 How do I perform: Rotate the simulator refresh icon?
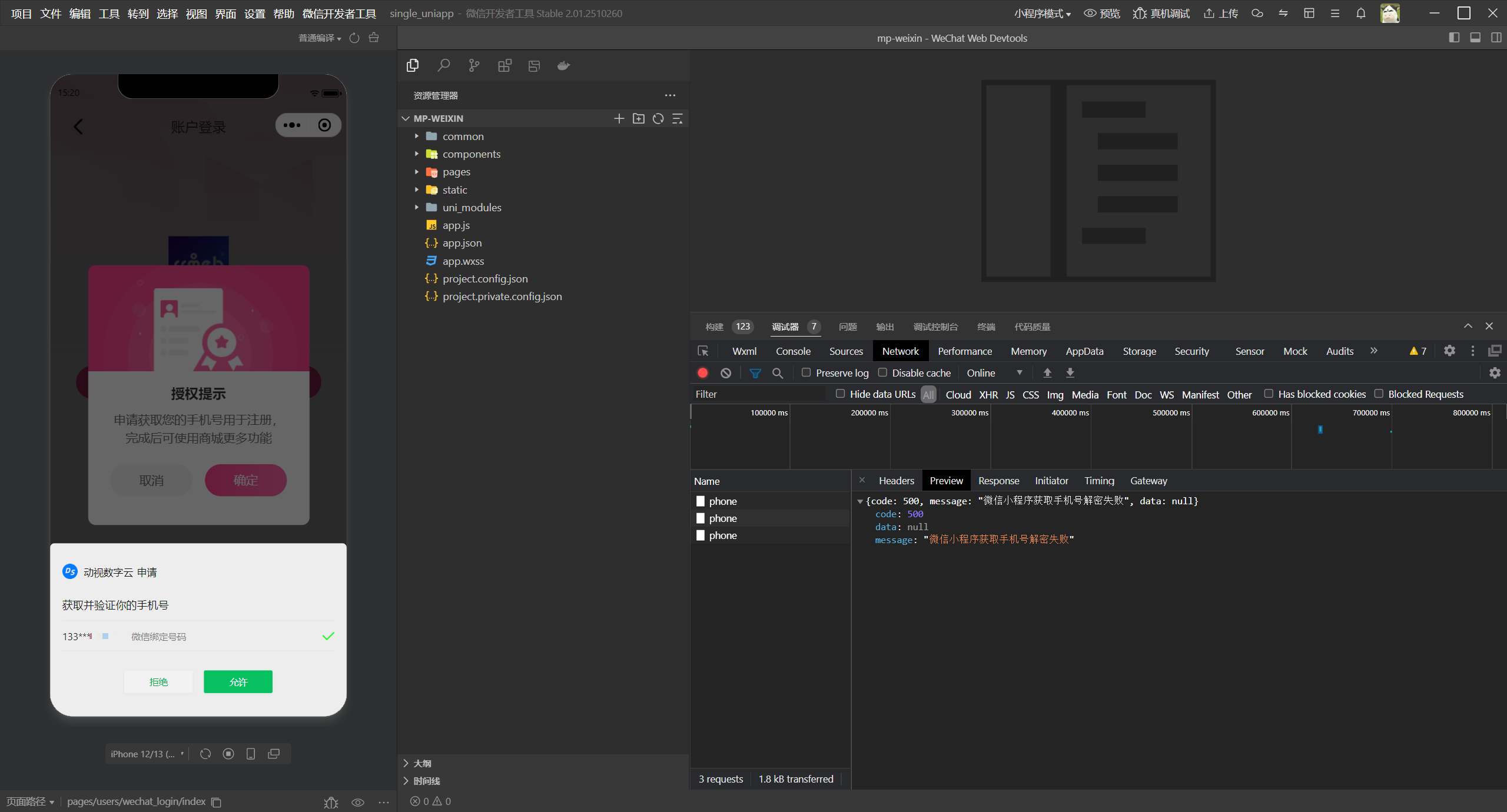[205, 754]
